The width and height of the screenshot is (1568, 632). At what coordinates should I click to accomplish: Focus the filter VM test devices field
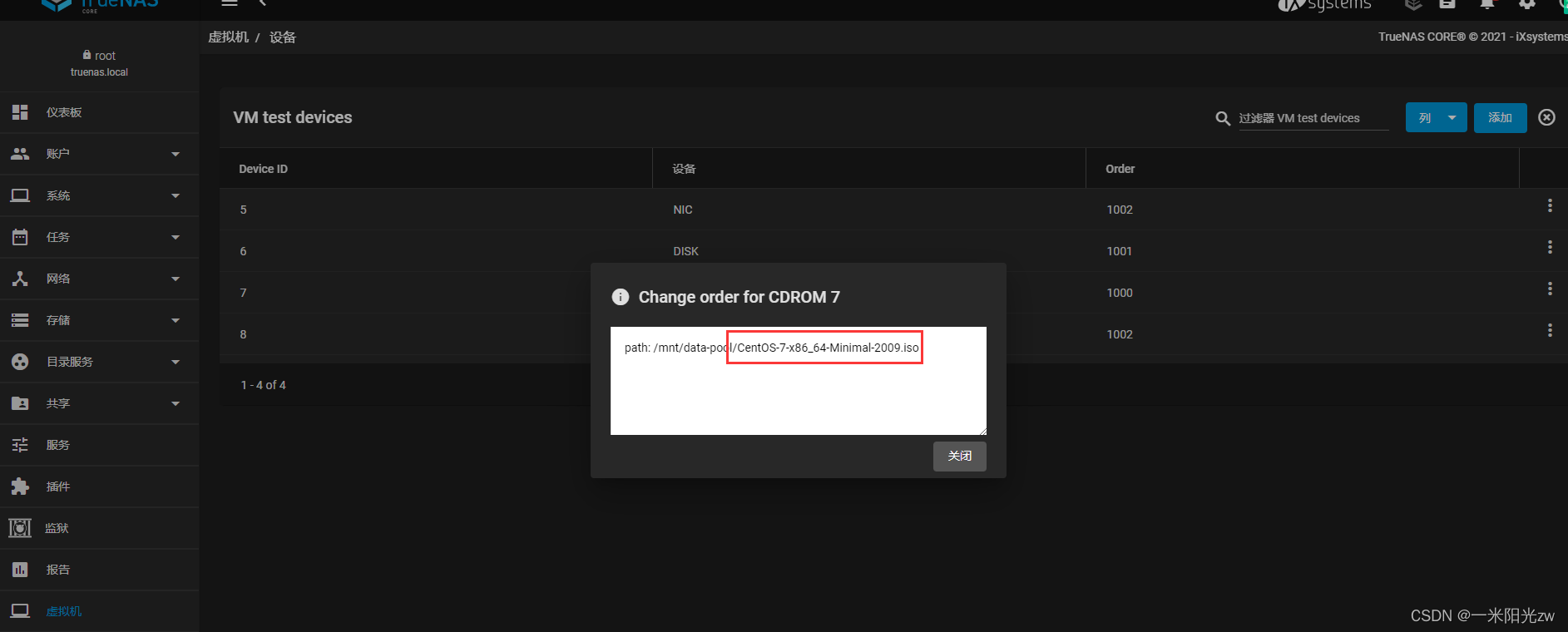pos(1313,118)
